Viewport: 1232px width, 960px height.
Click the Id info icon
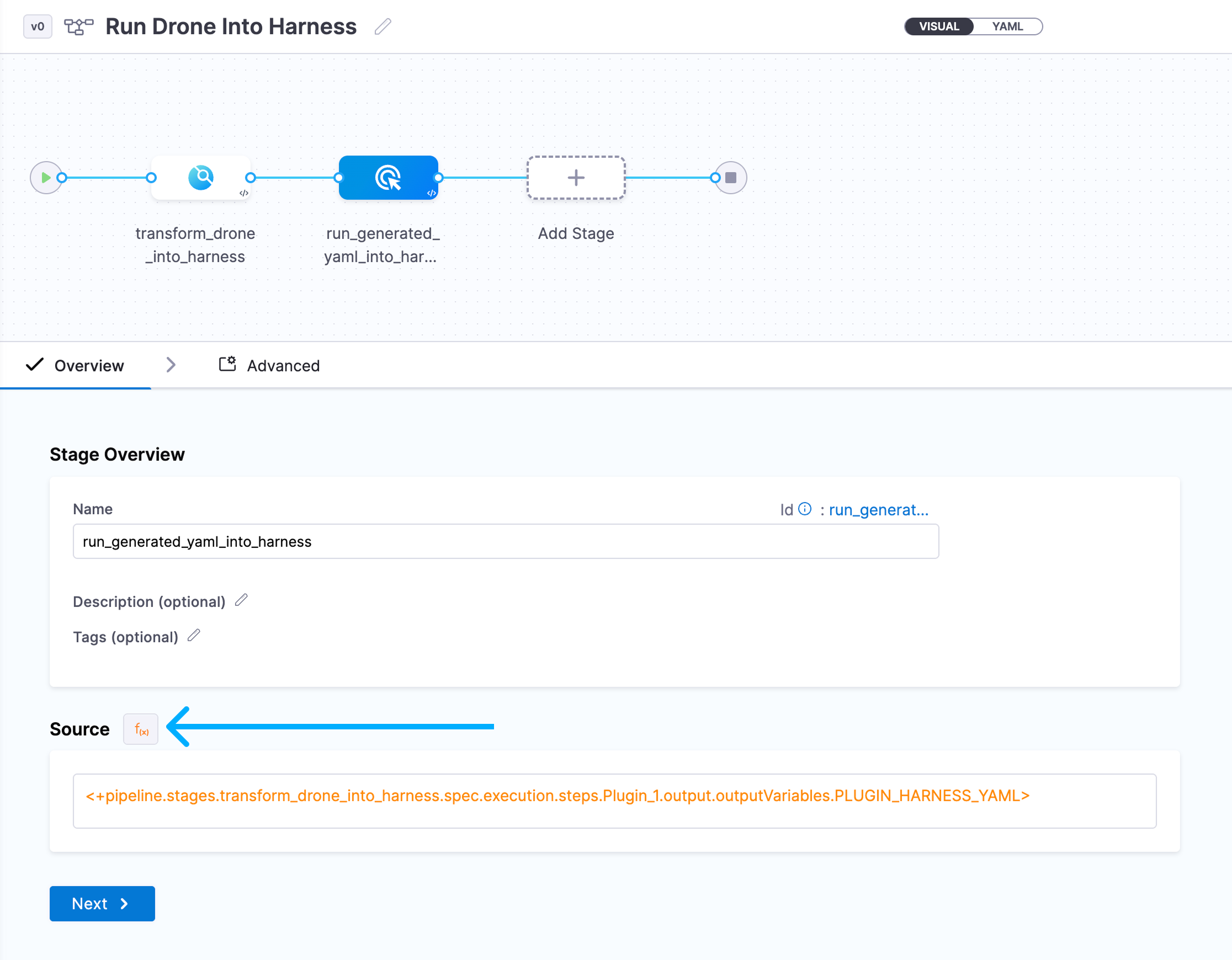(805, 509)
